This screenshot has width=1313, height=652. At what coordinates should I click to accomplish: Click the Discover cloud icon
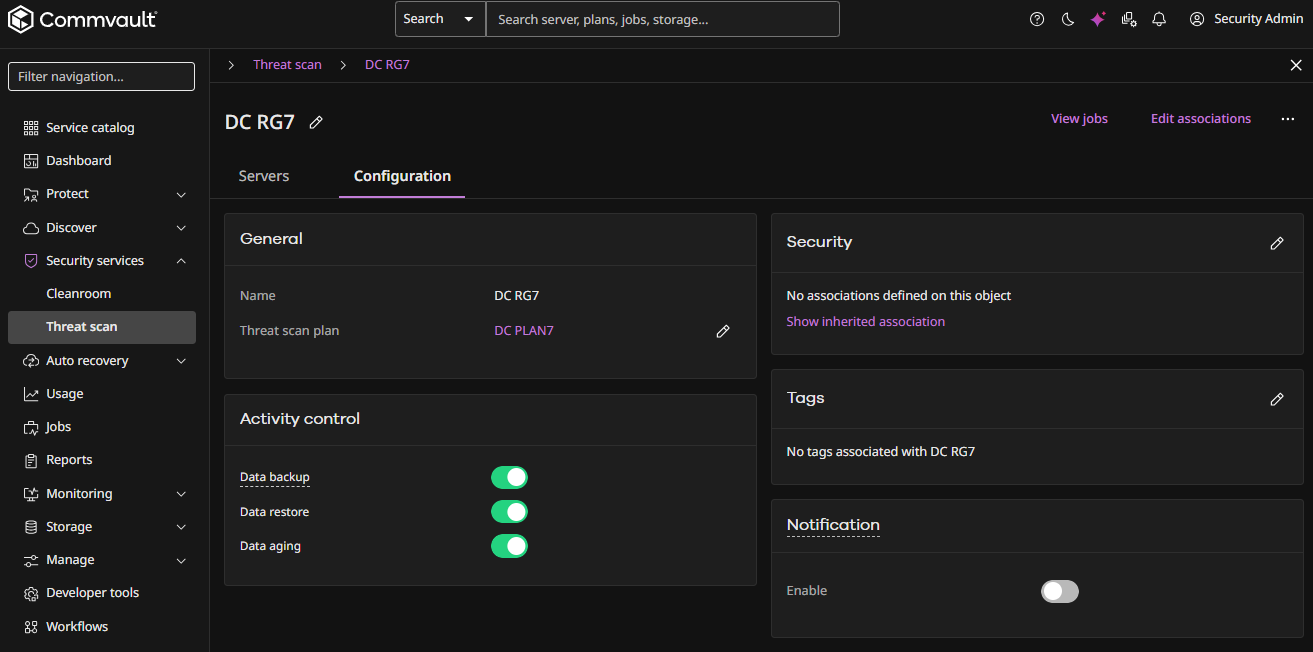[x=31, y=228]
